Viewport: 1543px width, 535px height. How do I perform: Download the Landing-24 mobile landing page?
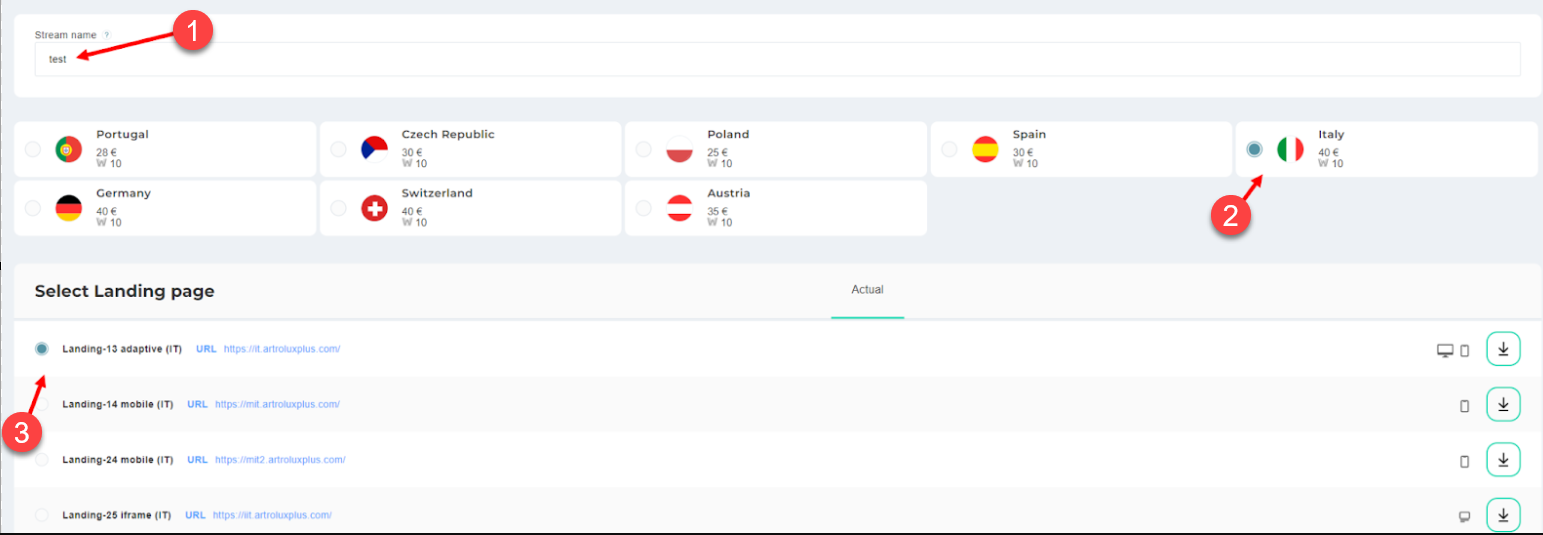pyautogui.click(x=1502, y=460)
